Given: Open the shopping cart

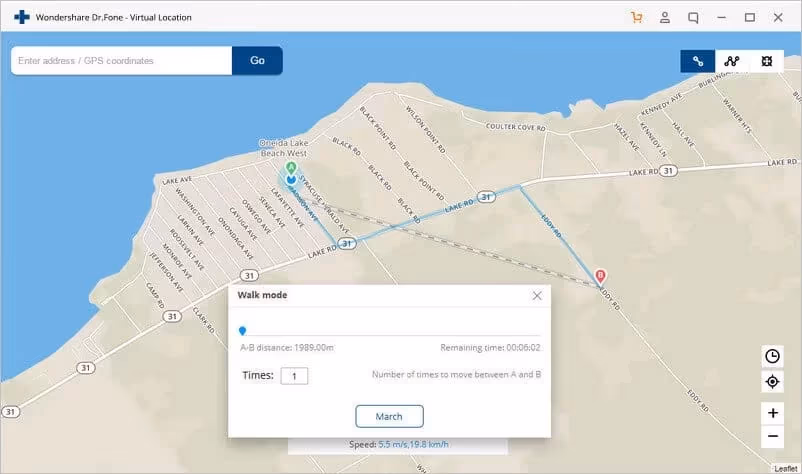Looking at the screenshot, I should (636, 17).
